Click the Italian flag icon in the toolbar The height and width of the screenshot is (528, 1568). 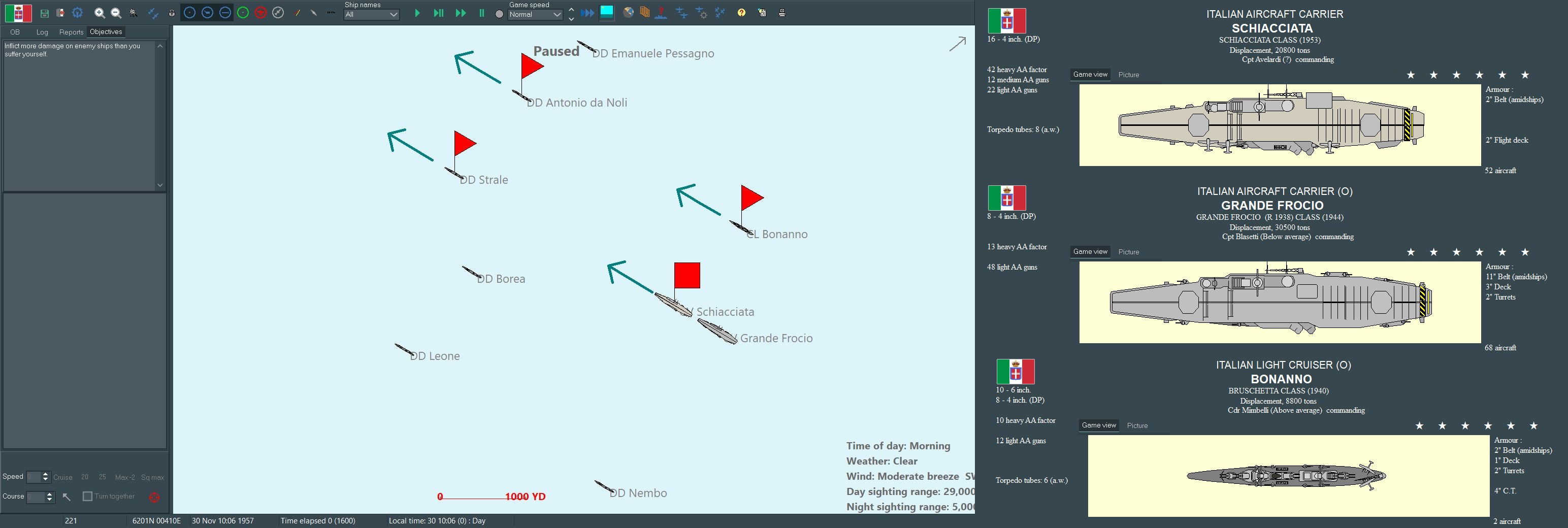[18, 12]
